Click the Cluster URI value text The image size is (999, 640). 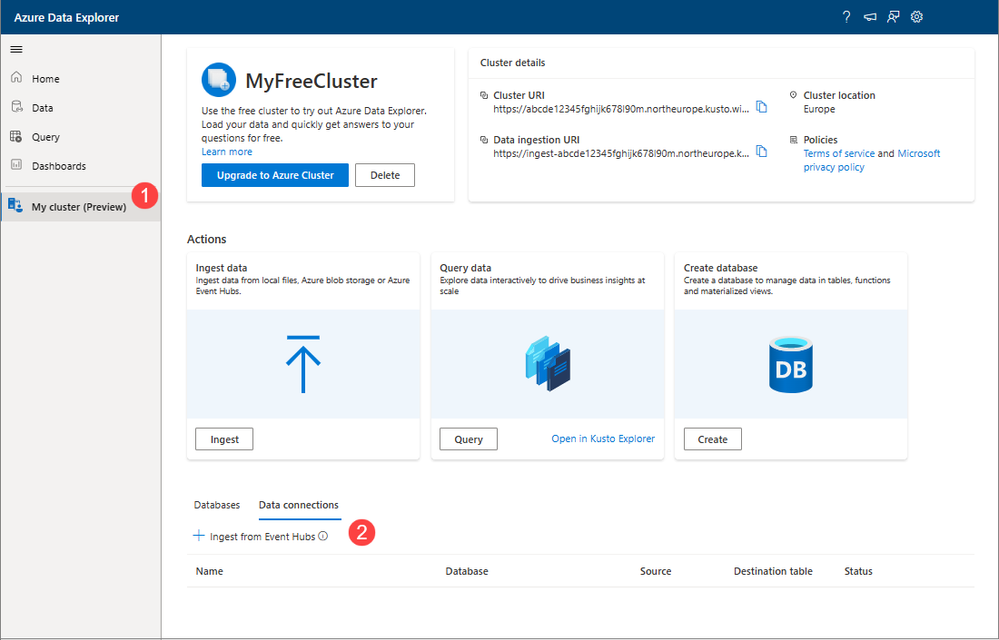[x=621, y=109]
